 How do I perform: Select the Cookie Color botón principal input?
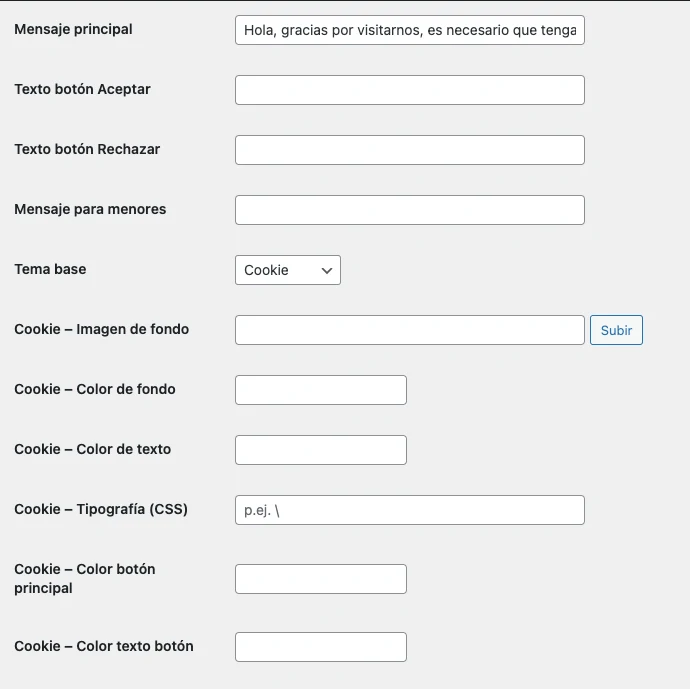[320, 579]
